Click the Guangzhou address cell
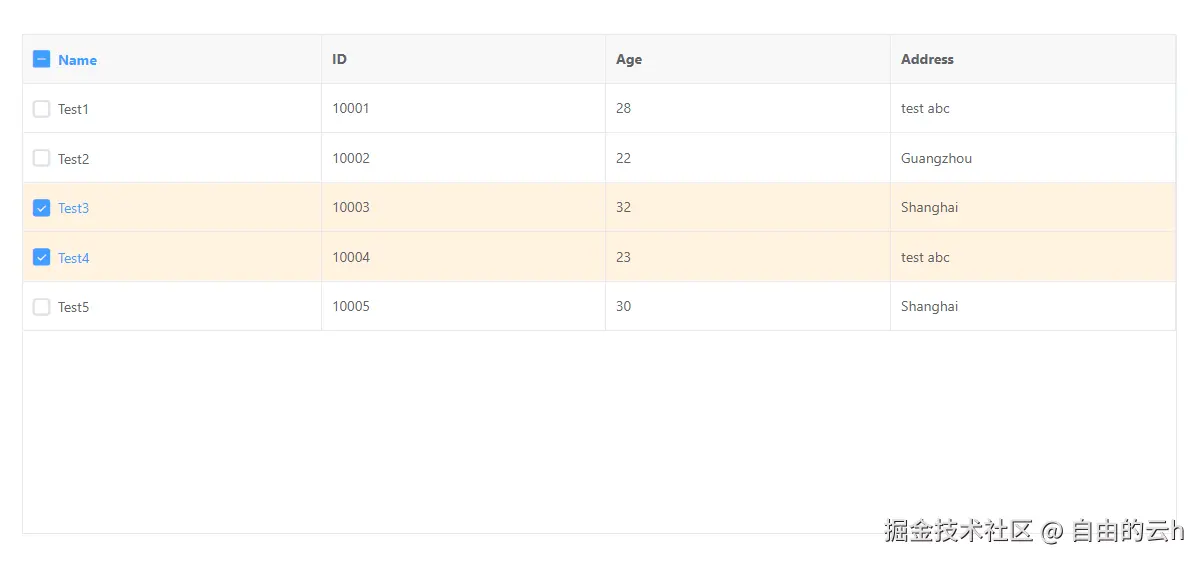1203x562 pixels. pyautogui.click(x=936, y=158)
